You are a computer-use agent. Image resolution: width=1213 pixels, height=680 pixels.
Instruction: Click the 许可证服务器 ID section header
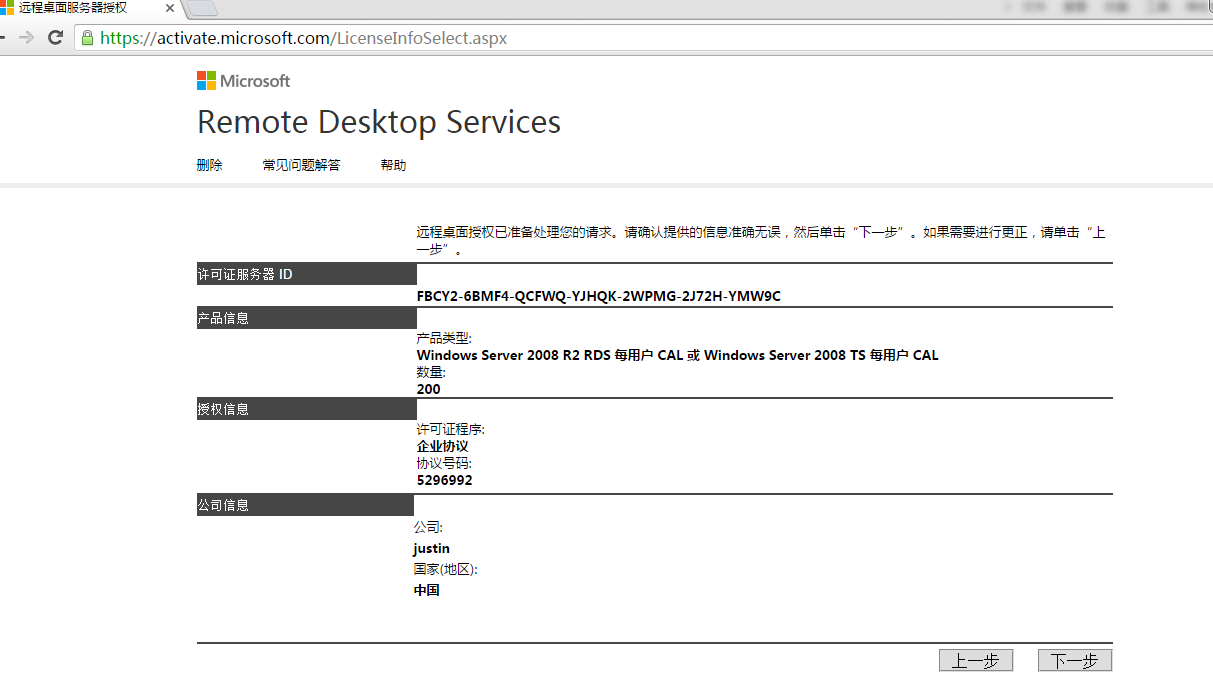coord(307,274)
